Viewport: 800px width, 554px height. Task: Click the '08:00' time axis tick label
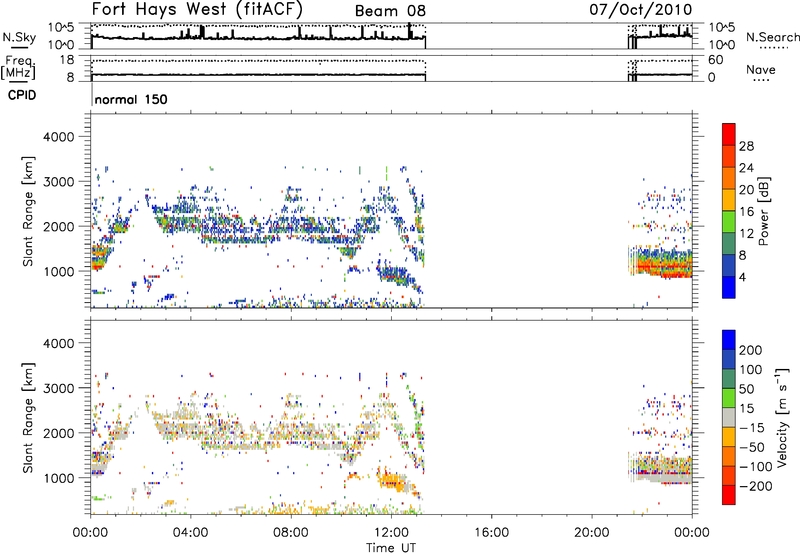click(291, 533)
